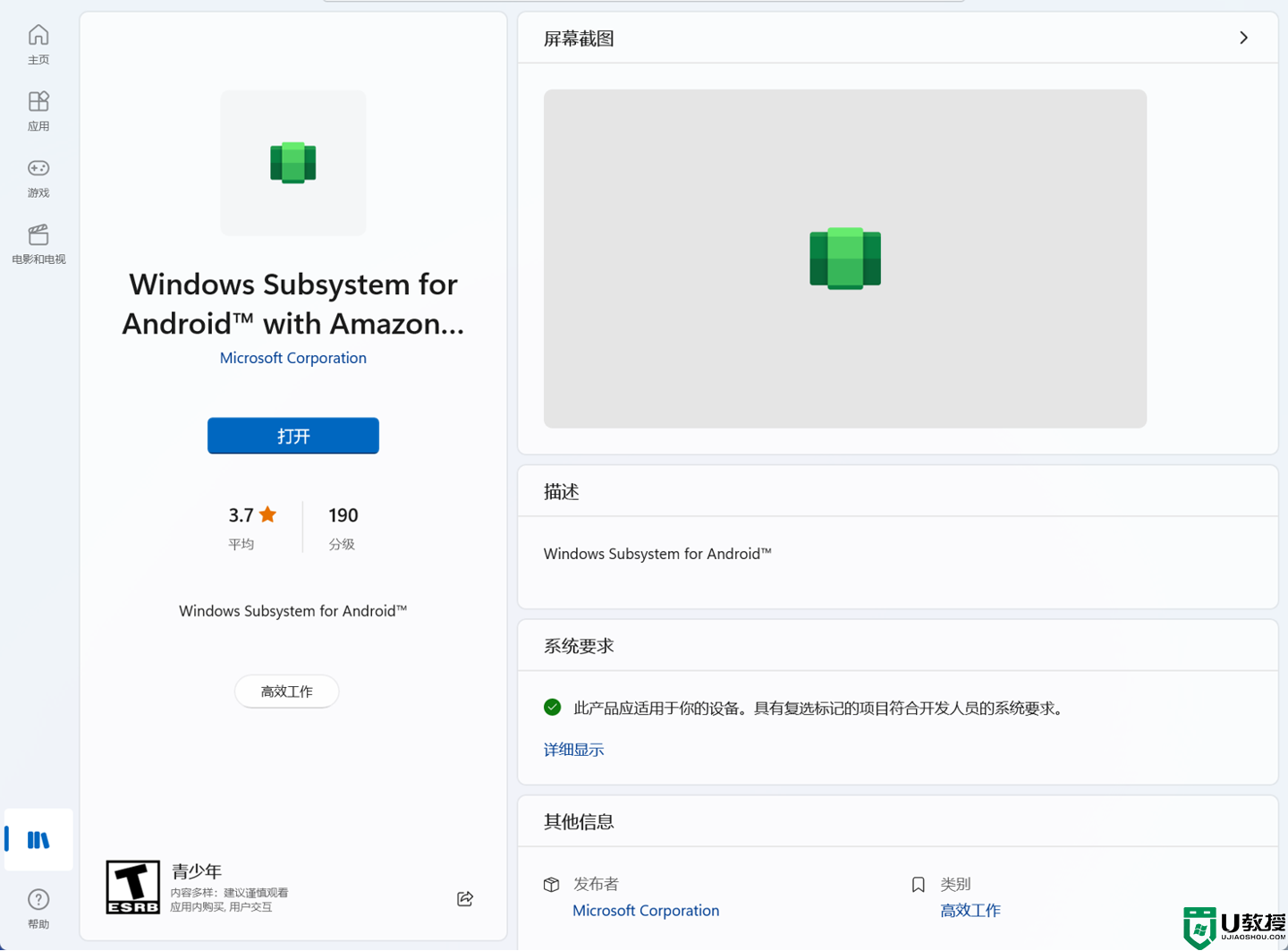Click the 高效工作 tag pill

(x=287, y=692)
